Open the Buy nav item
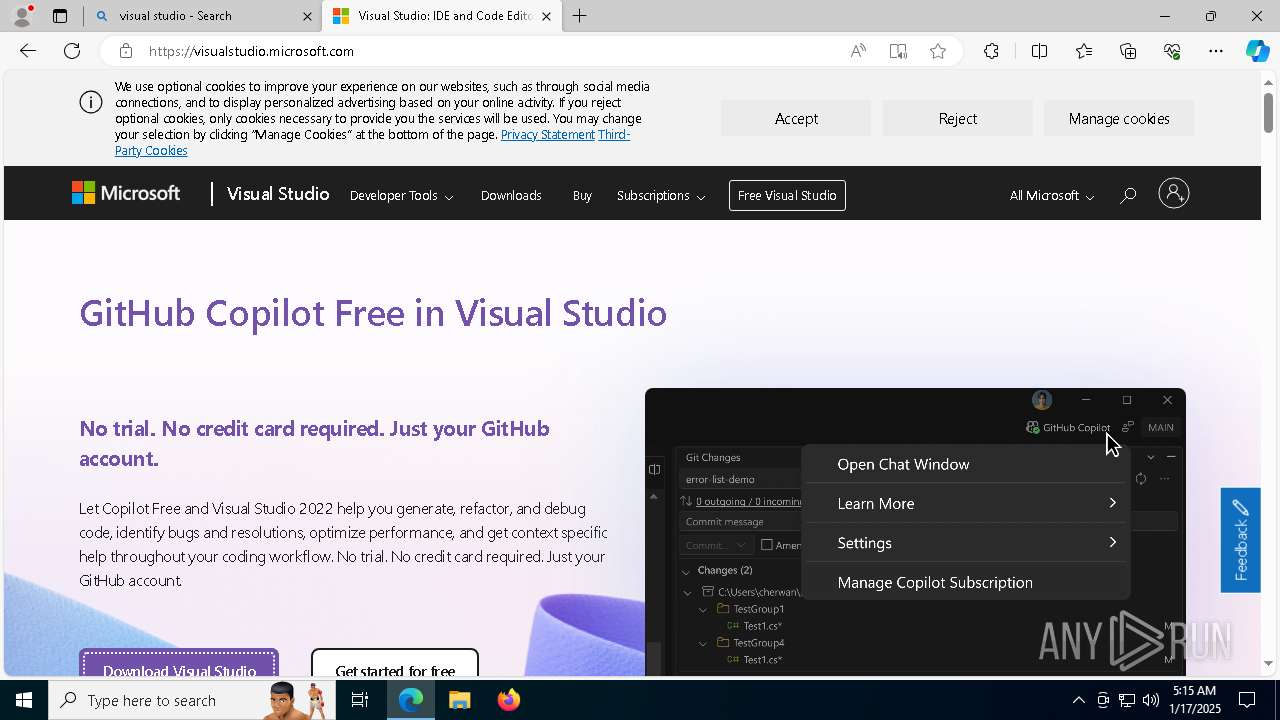Viewport: 1280px width, 720px height. click(x=582, y=195)
